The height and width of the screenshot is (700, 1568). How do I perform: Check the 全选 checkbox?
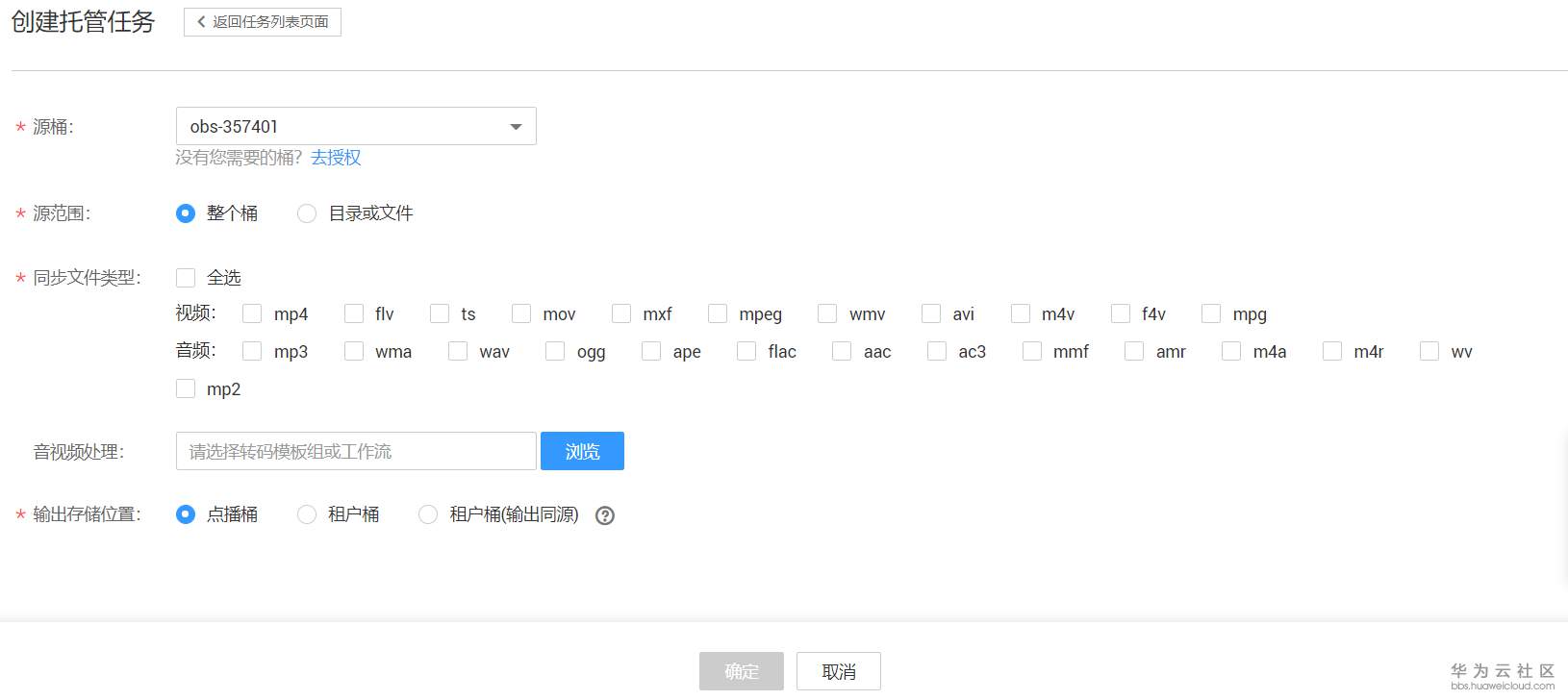point(186,278)
